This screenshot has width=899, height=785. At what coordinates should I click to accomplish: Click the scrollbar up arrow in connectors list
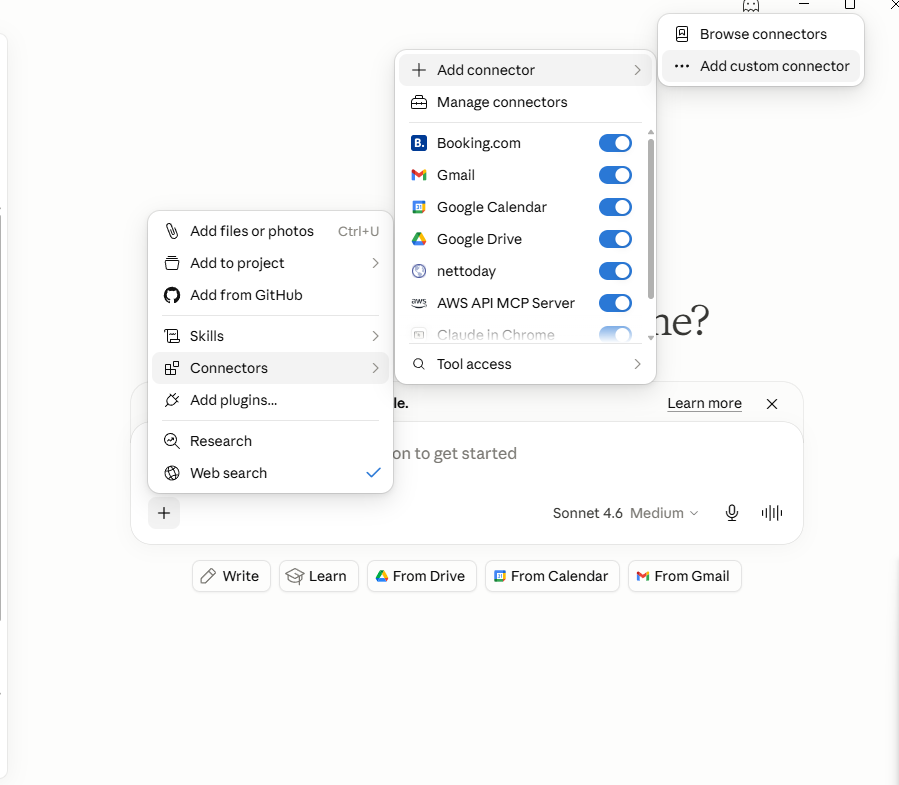click(651, 132)
